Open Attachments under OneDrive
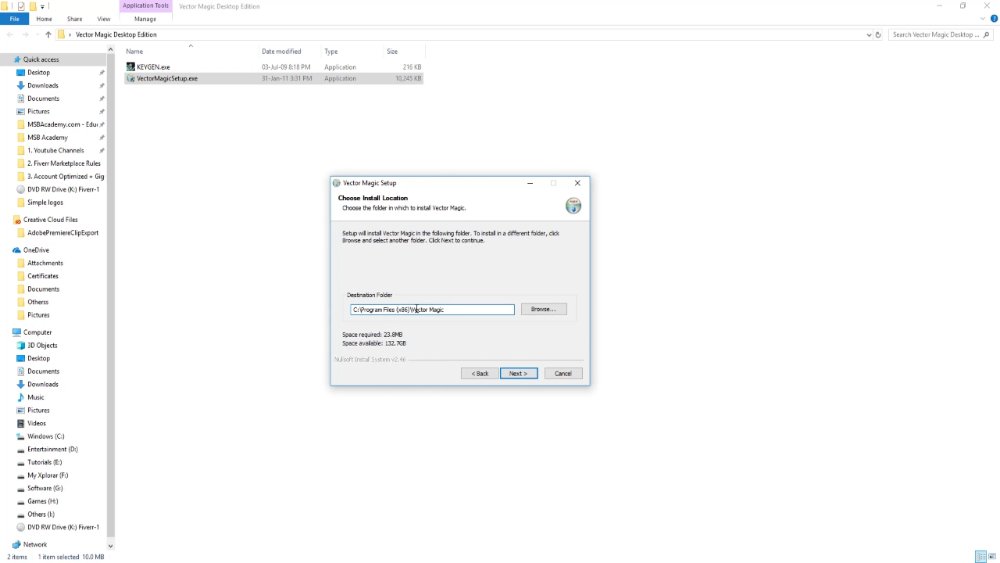1000x563 pixels. [x=45, y=263]
